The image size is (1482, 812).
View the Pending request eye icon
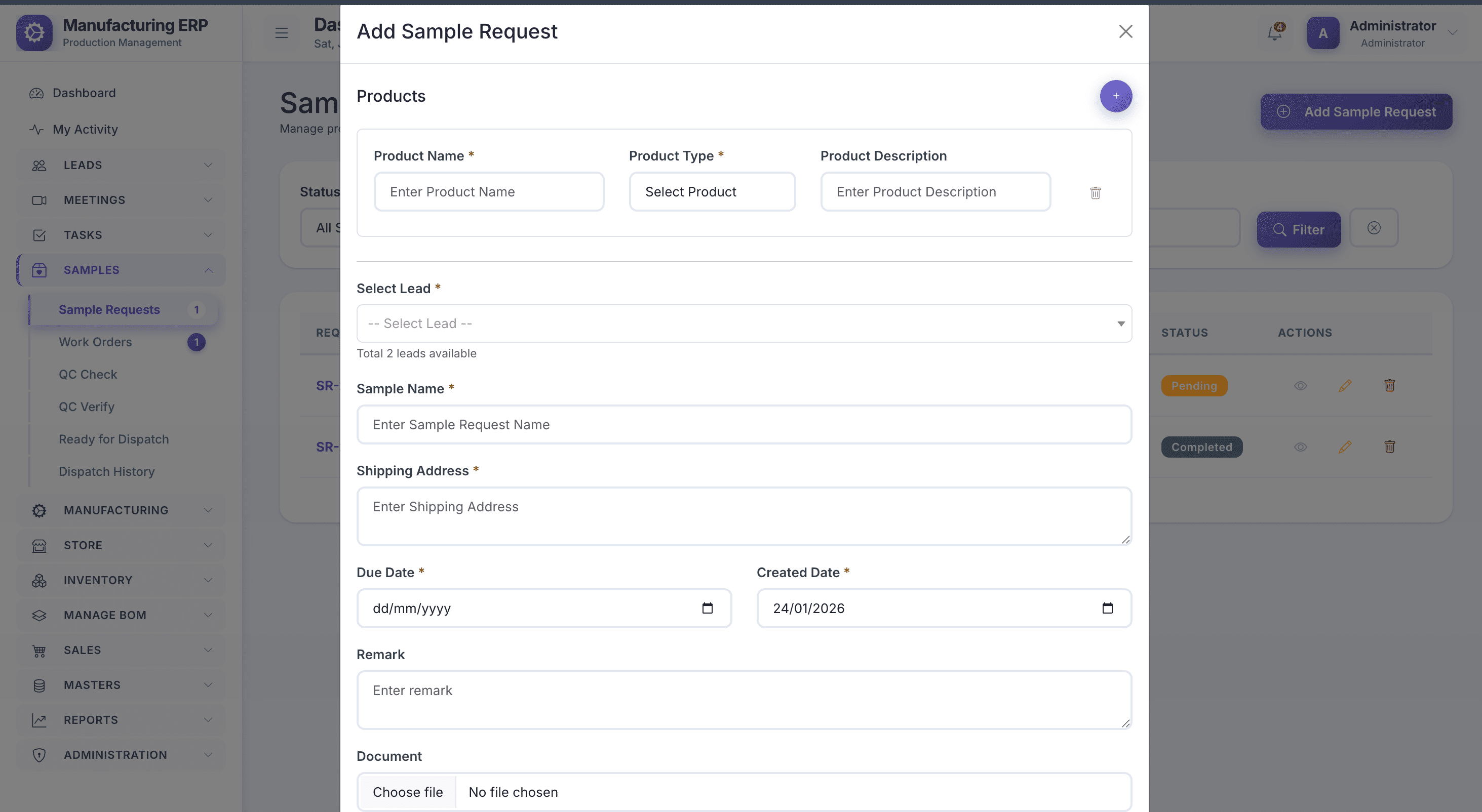[x=1300, y=386]
